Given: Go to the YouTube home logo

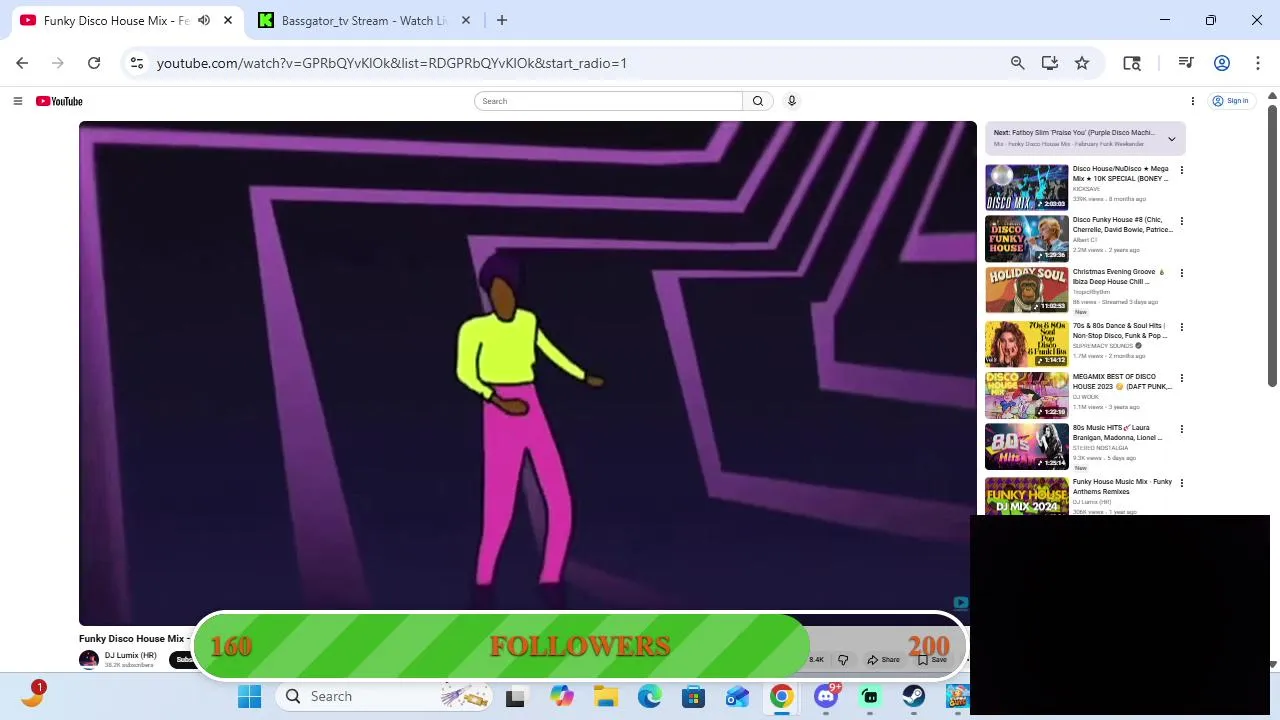Looking at the screenshot, I should pyautogui.click(x=59, y=101).
